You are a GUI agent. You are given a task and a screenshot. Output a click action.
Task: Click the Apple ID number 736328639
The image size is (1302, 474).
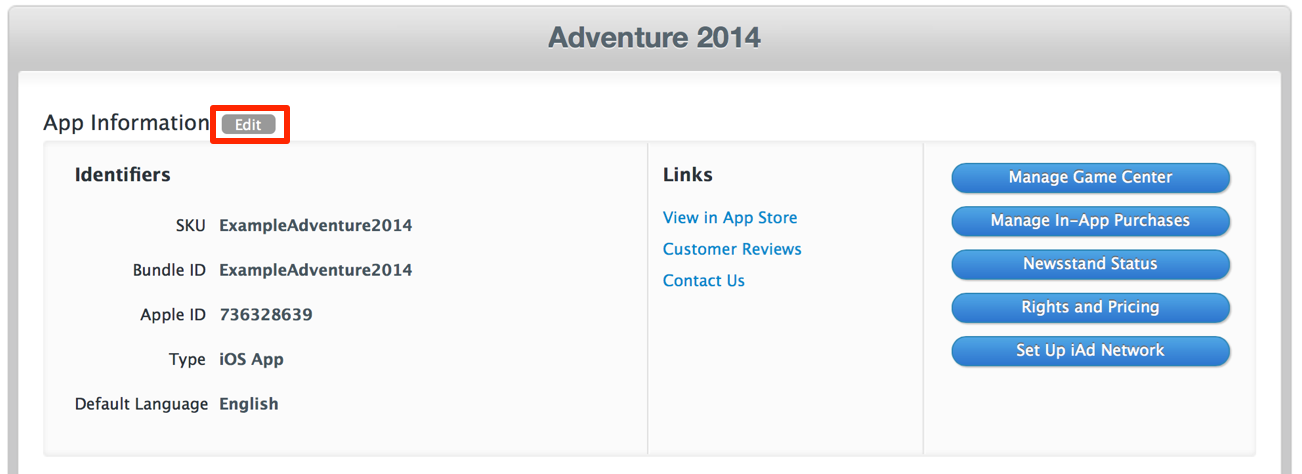(x=266, y=315)
